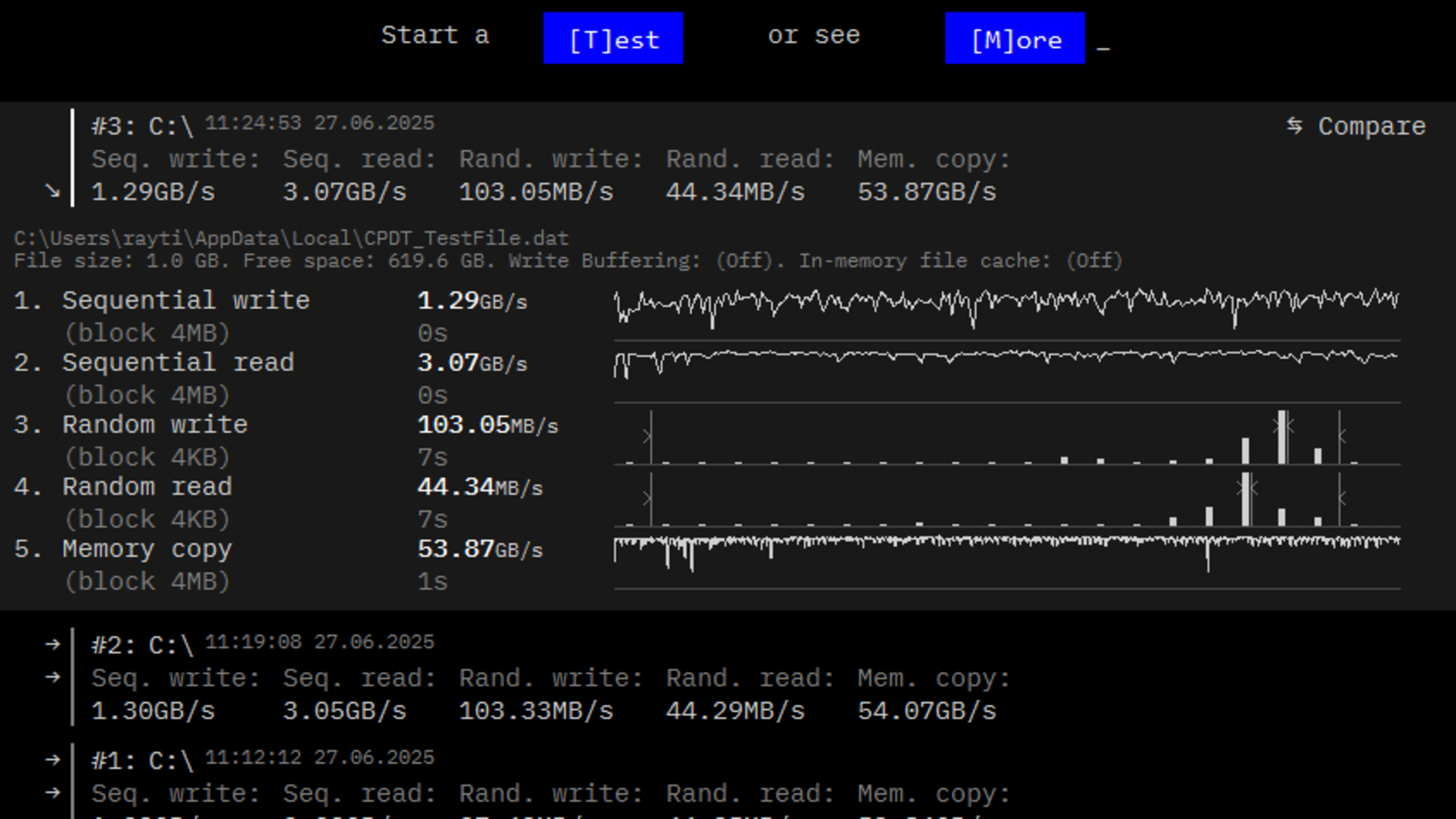Viewport: 1456px width, 819px height.
Task: Click the [T]est button
Action: 613,38
